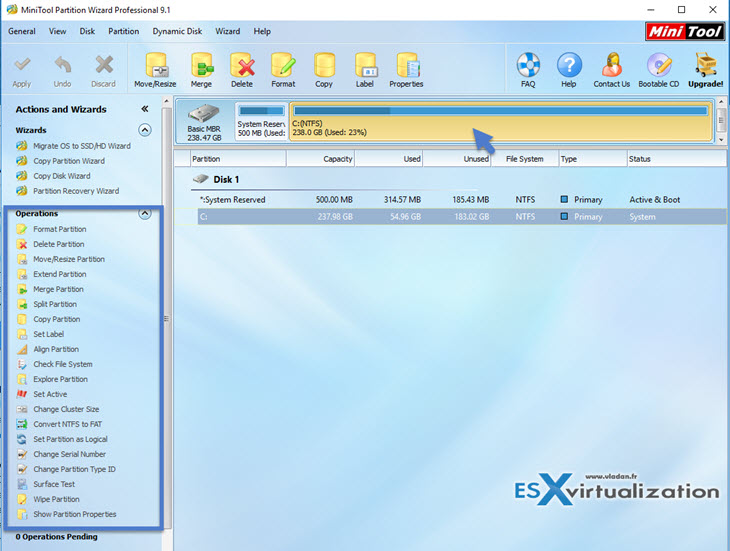Image resolution: width=730 pixels, height=551 pixels.
Task: Click Extend Partition operation
Action: [x=51, y=274]
